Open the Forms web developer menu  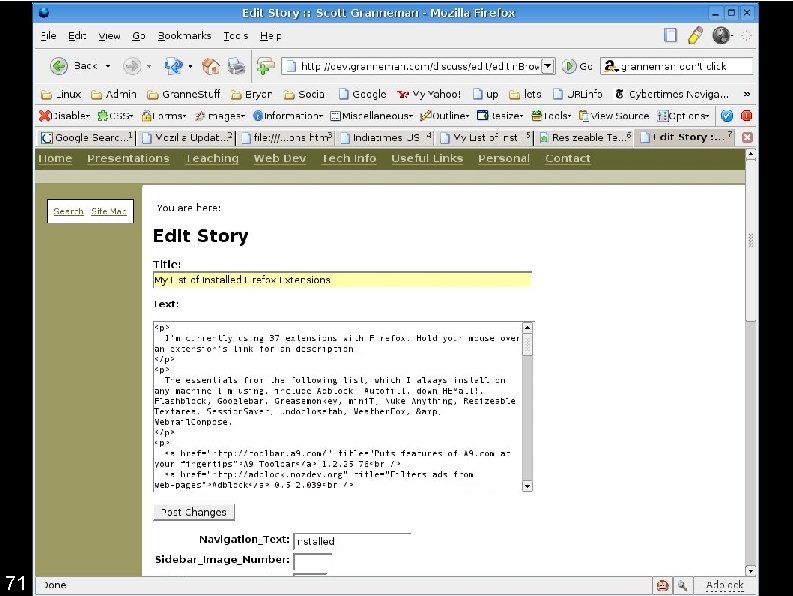[x=164, y=116]
